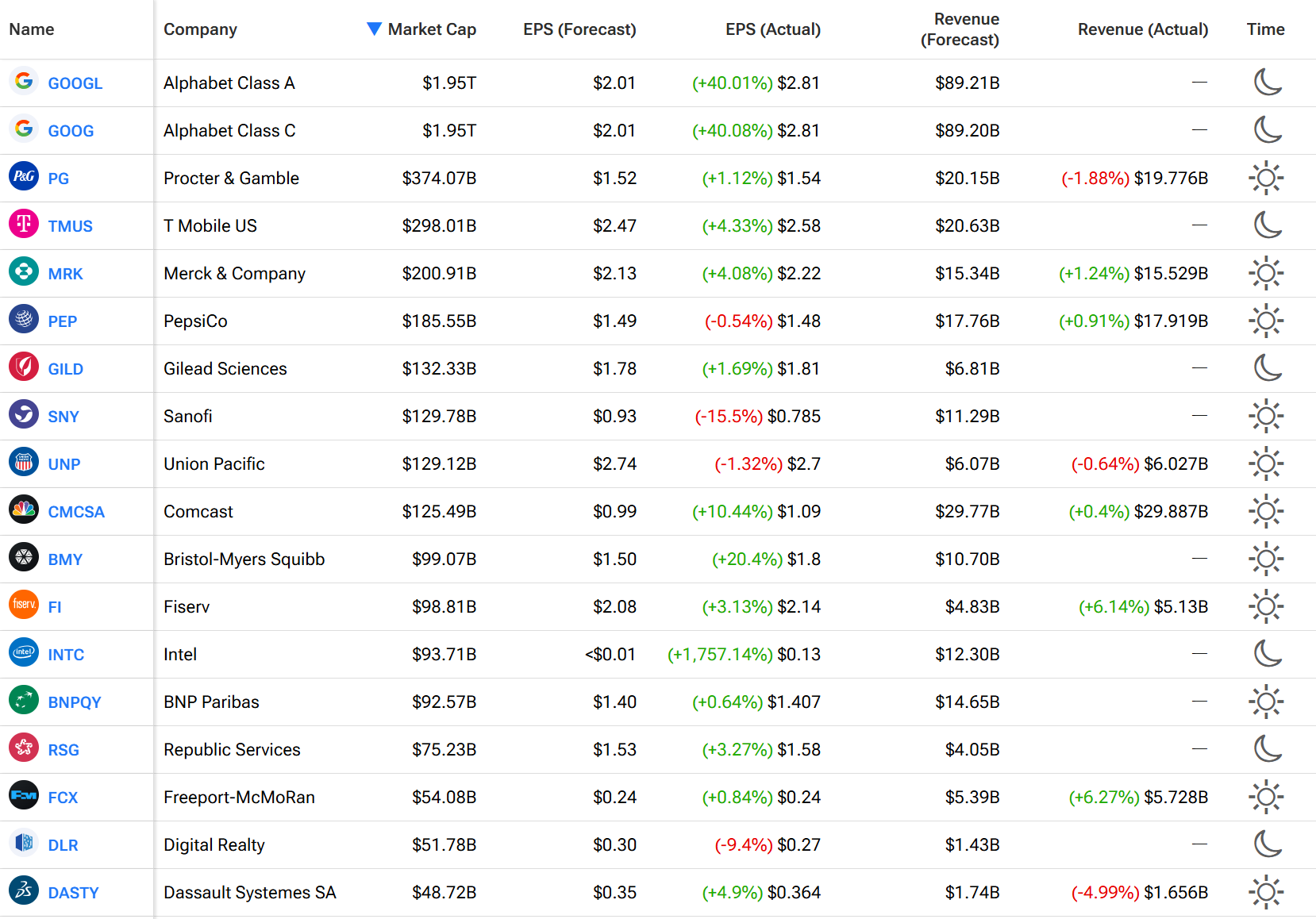The height and width of the screenshot is (919, 1316).
Task: Click the T-Mobile logo icon
Action: [x=24, y=224]
